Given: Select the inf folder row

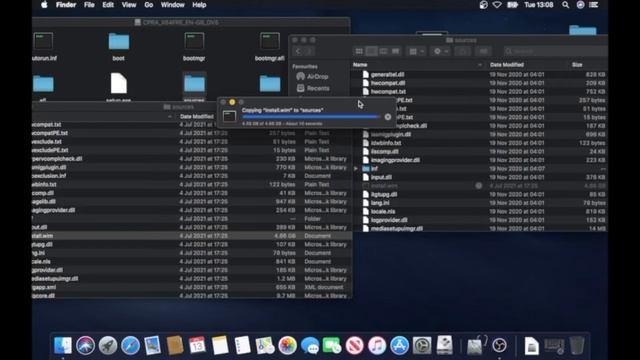Looking at the screenshot, I should click(x=480, y=169).
